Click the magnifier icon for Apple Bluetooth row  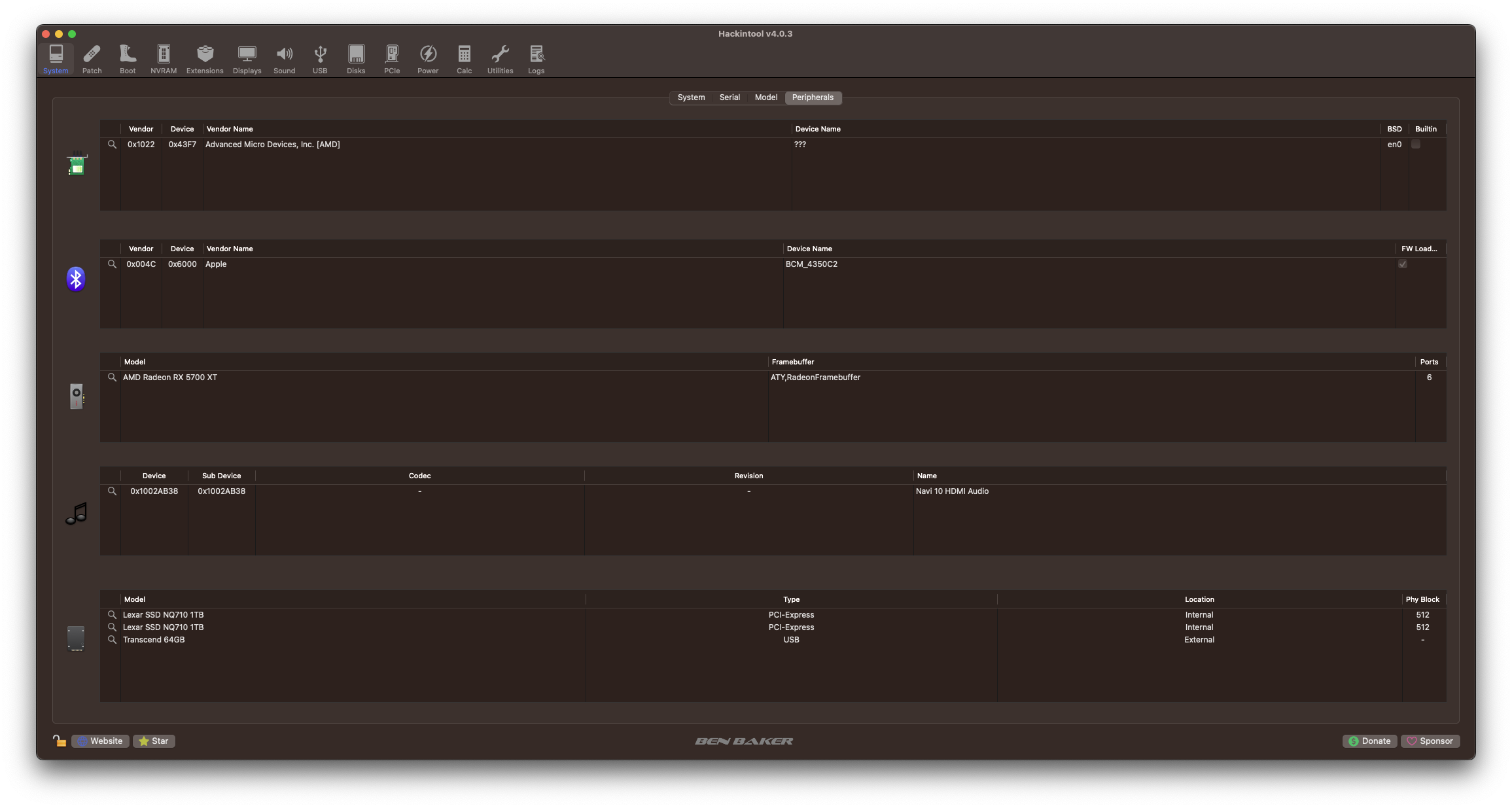[x=112, y=264]
